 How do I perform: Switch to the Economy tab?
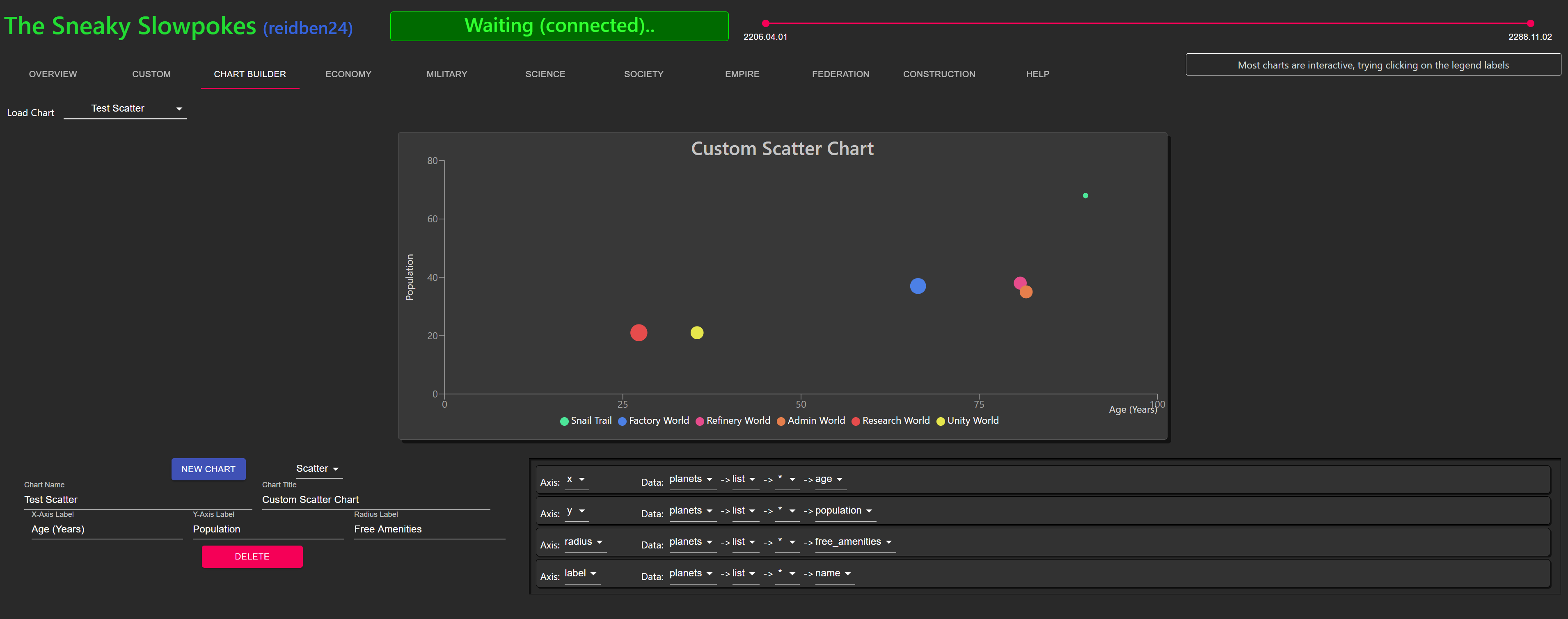(348, 74)
